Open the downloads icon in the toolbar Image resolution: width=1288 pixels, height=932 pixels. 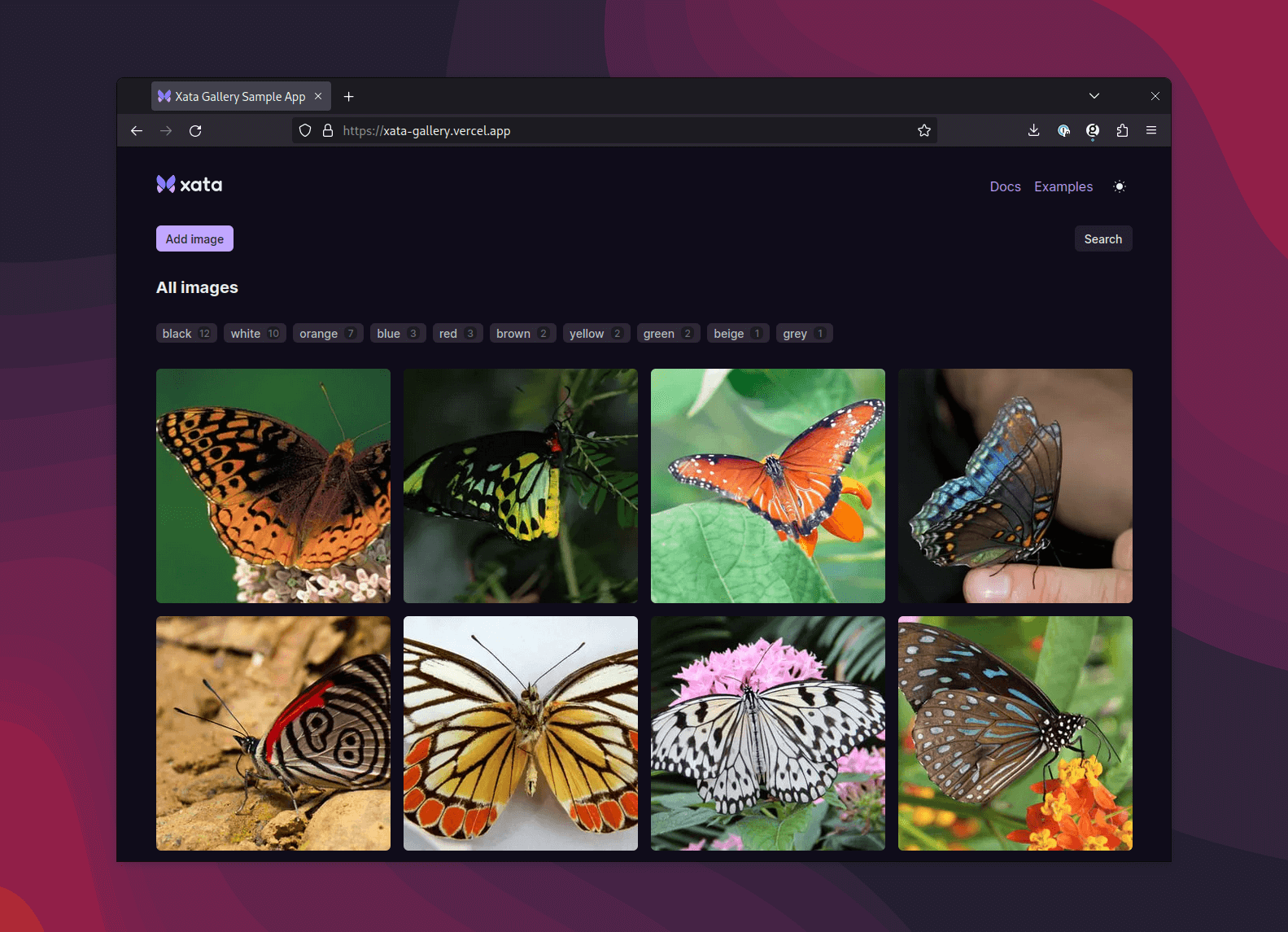click(x=1034, y=130)
